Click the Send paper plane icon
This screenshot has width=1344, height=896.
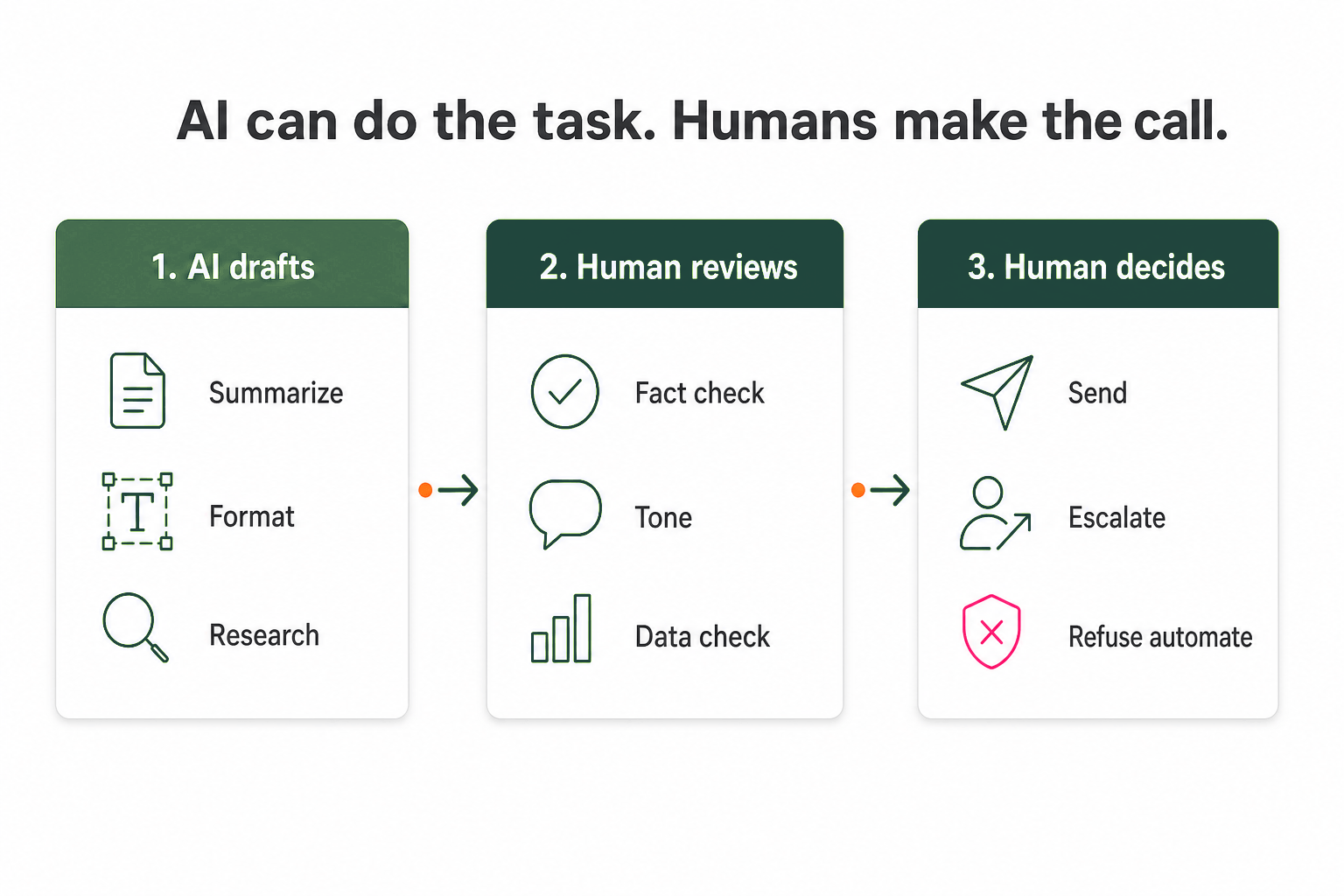[997, 391]
